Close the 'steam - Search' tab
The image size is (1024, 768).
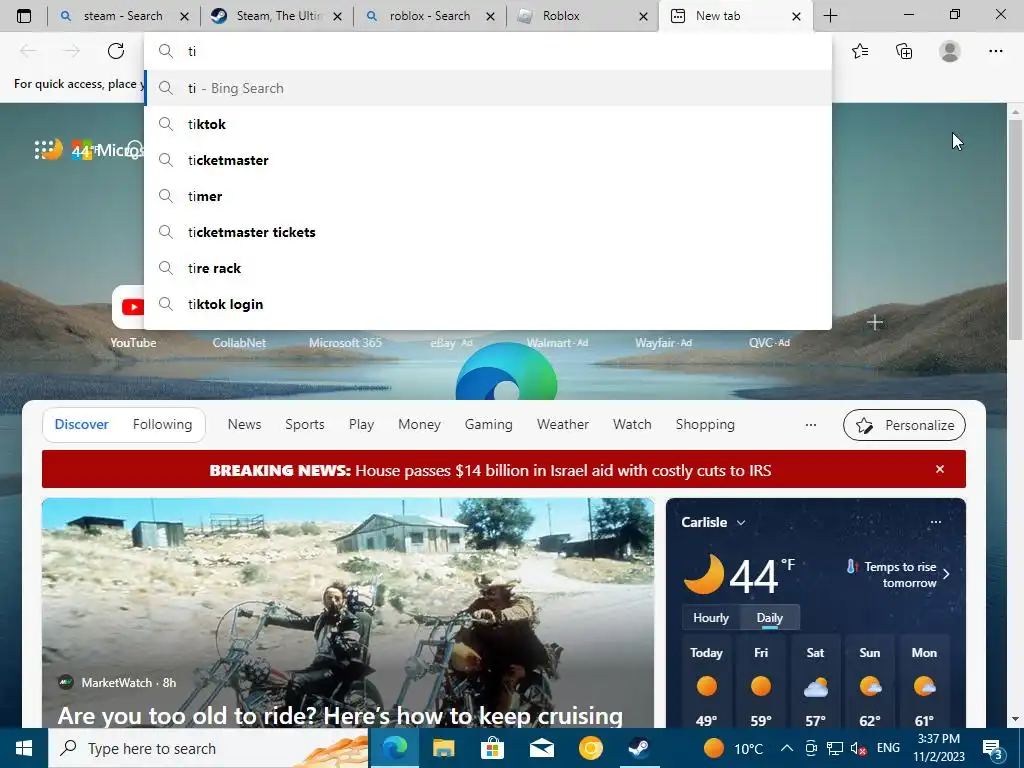click(x=184, y=16)
